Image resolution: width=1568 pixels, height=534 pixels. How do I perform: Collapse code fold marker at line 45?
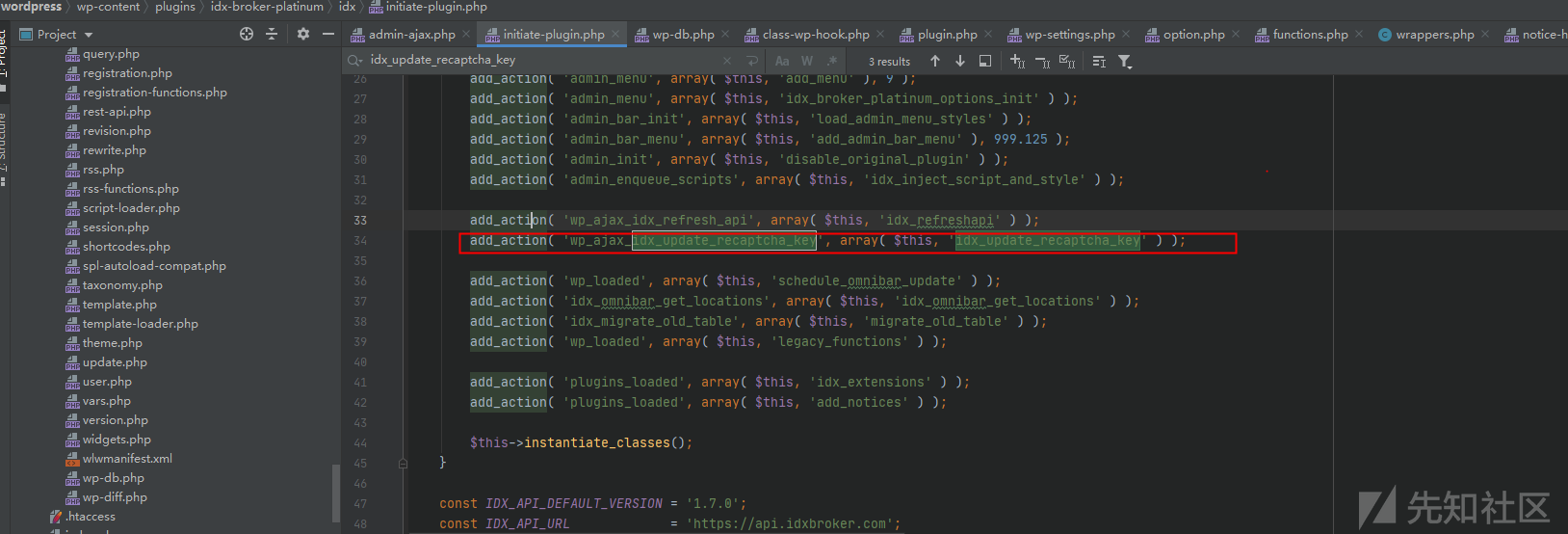(x=404, y=464)
